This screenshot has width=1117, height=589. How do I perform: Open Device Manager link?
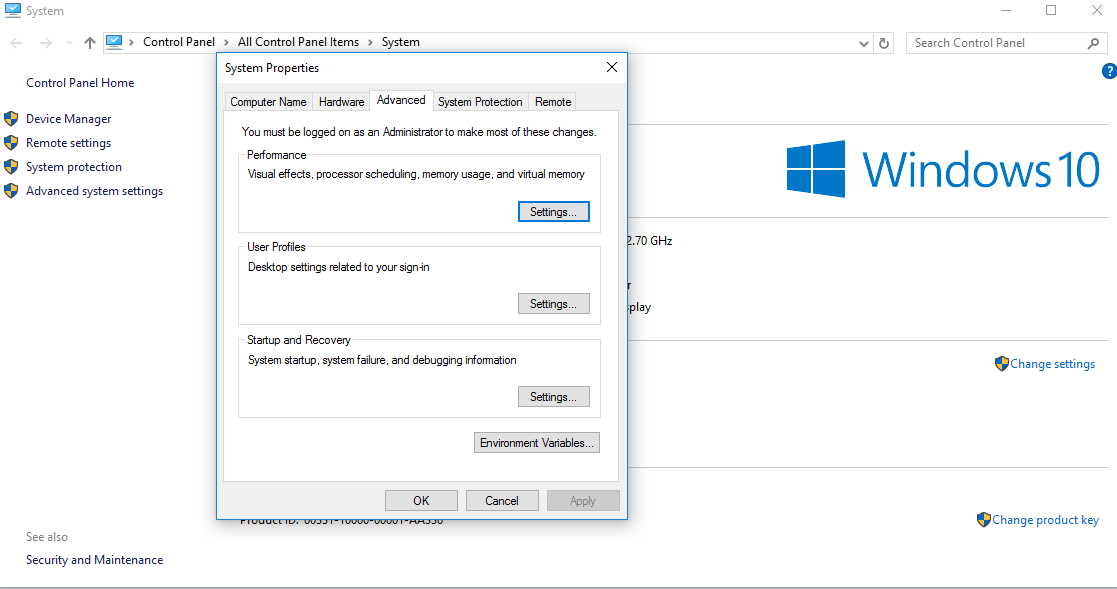[x=68, y=119]
